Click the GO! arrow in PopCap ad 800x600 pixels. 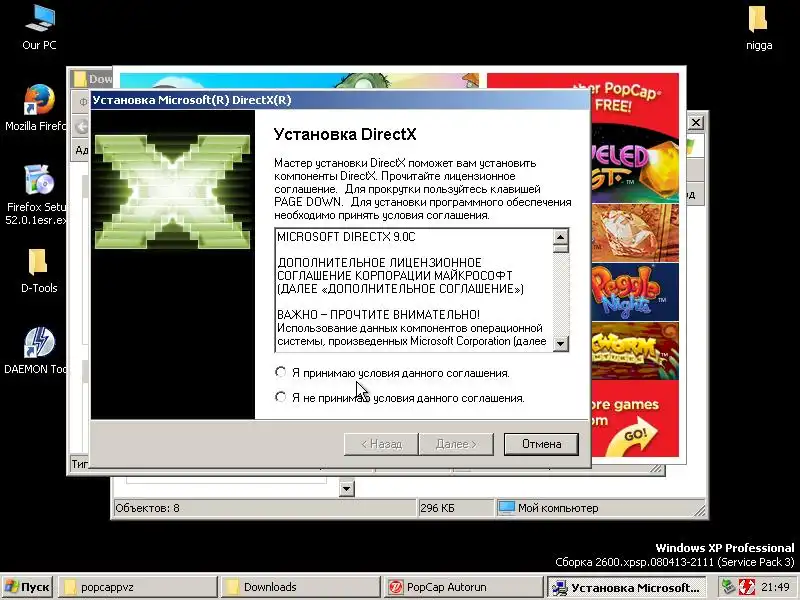[x=635, y=438]
